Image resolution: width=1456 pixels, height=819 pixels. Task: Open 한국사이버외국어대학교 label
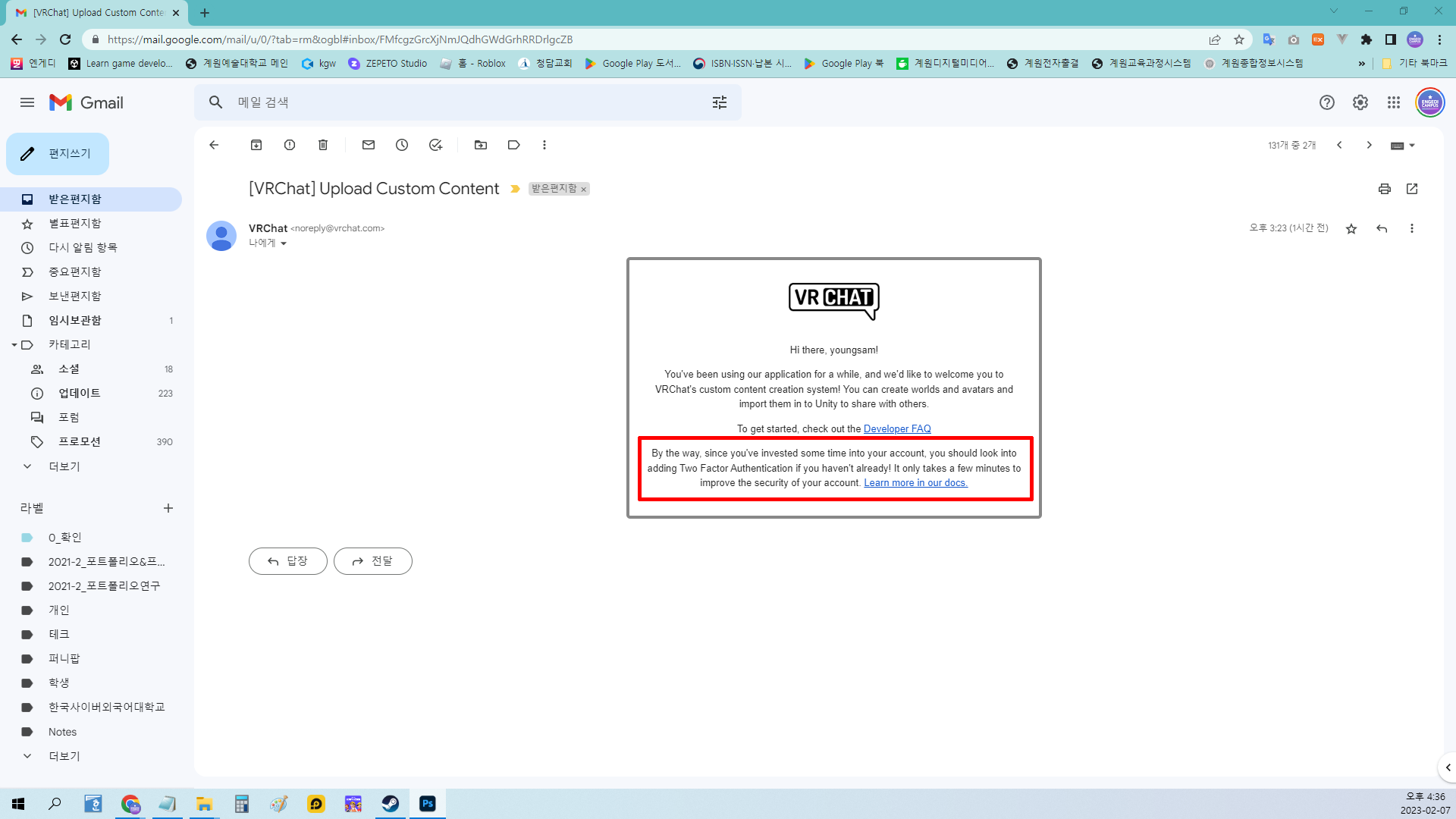91,708
